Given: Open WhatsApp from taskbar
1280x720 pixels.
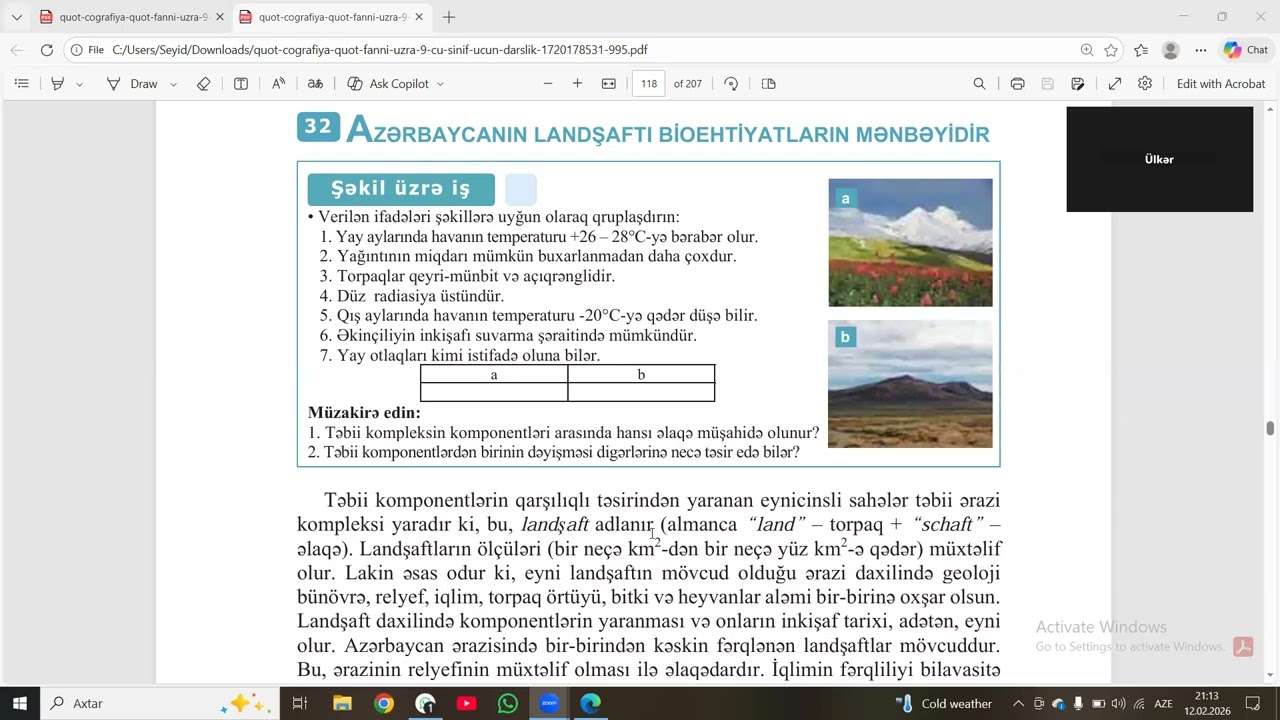Looking at the screenshot, I should click(508, 703).
